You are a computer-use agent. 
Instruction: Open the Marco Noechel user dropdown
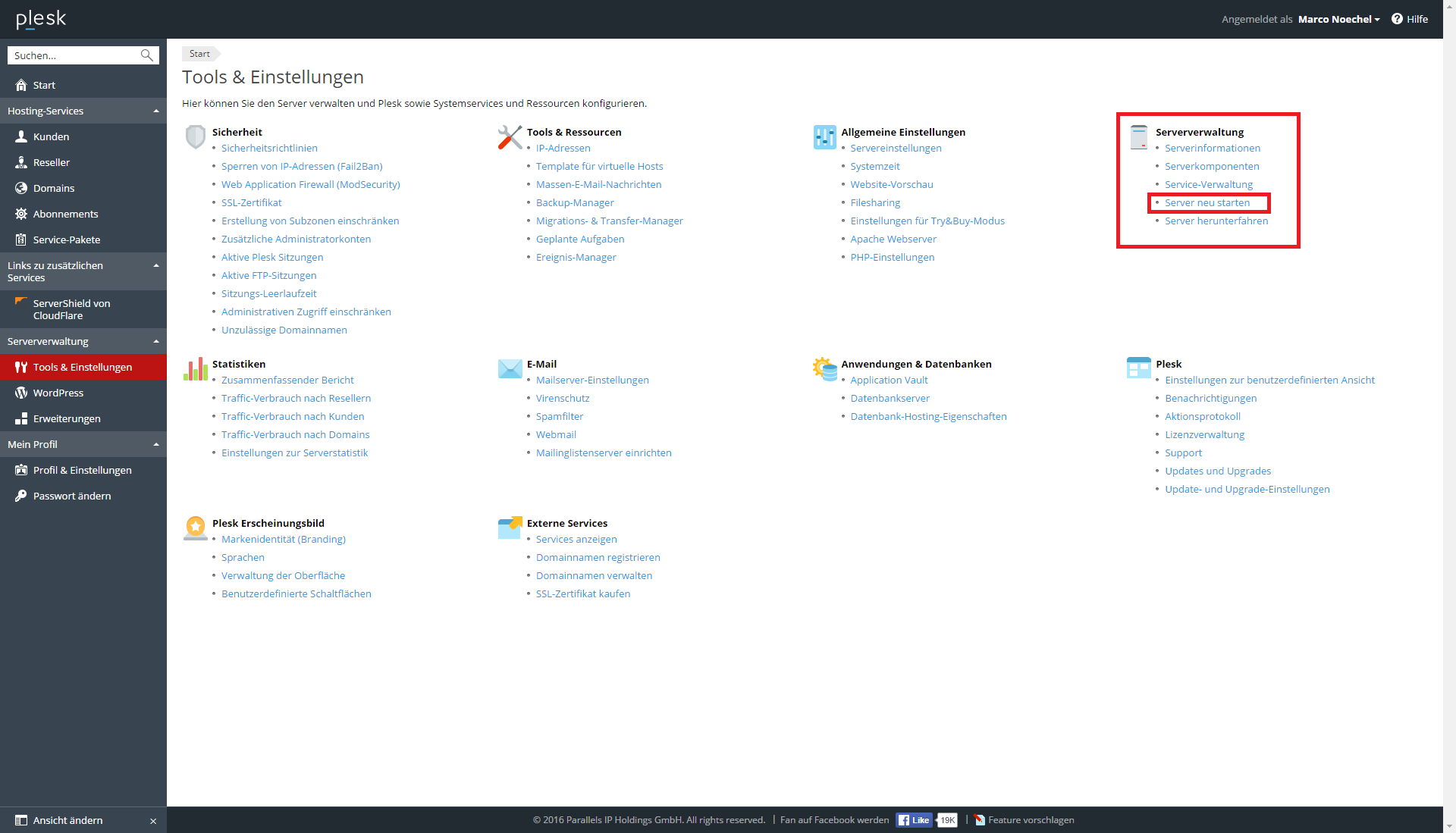point(1338,19)
